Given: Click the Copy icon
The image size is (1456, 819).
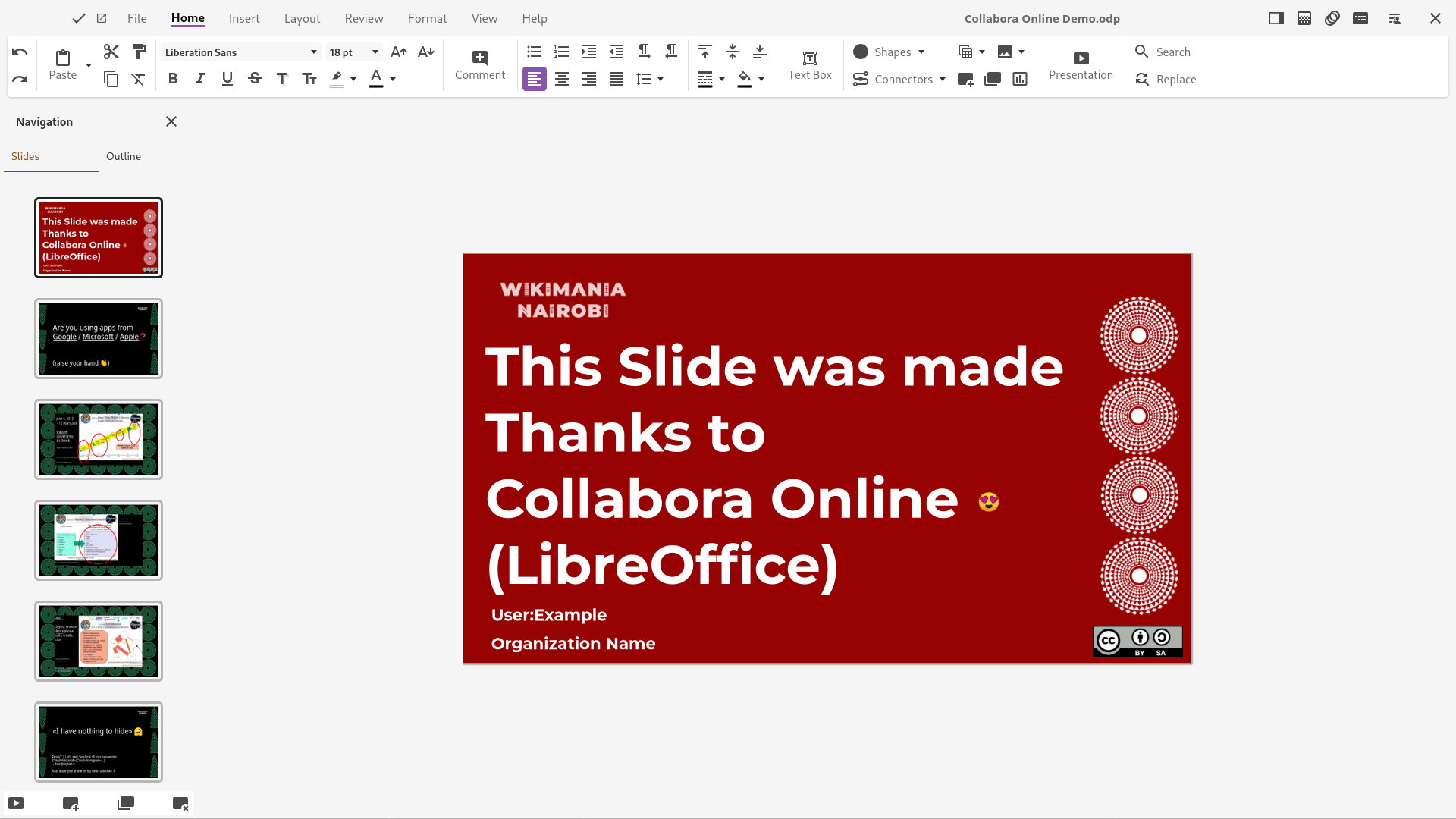Looking at the screenshot, I should point(111,79).
